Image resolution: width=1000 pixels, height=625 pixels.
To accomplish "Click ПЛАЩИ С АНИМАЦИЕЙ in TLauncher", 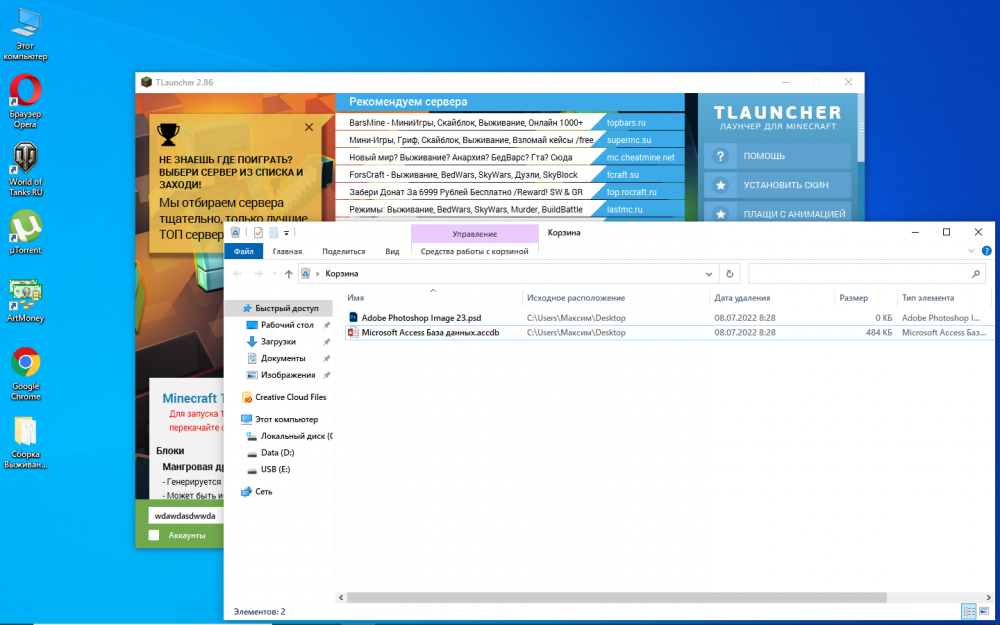I will point(777,214).
